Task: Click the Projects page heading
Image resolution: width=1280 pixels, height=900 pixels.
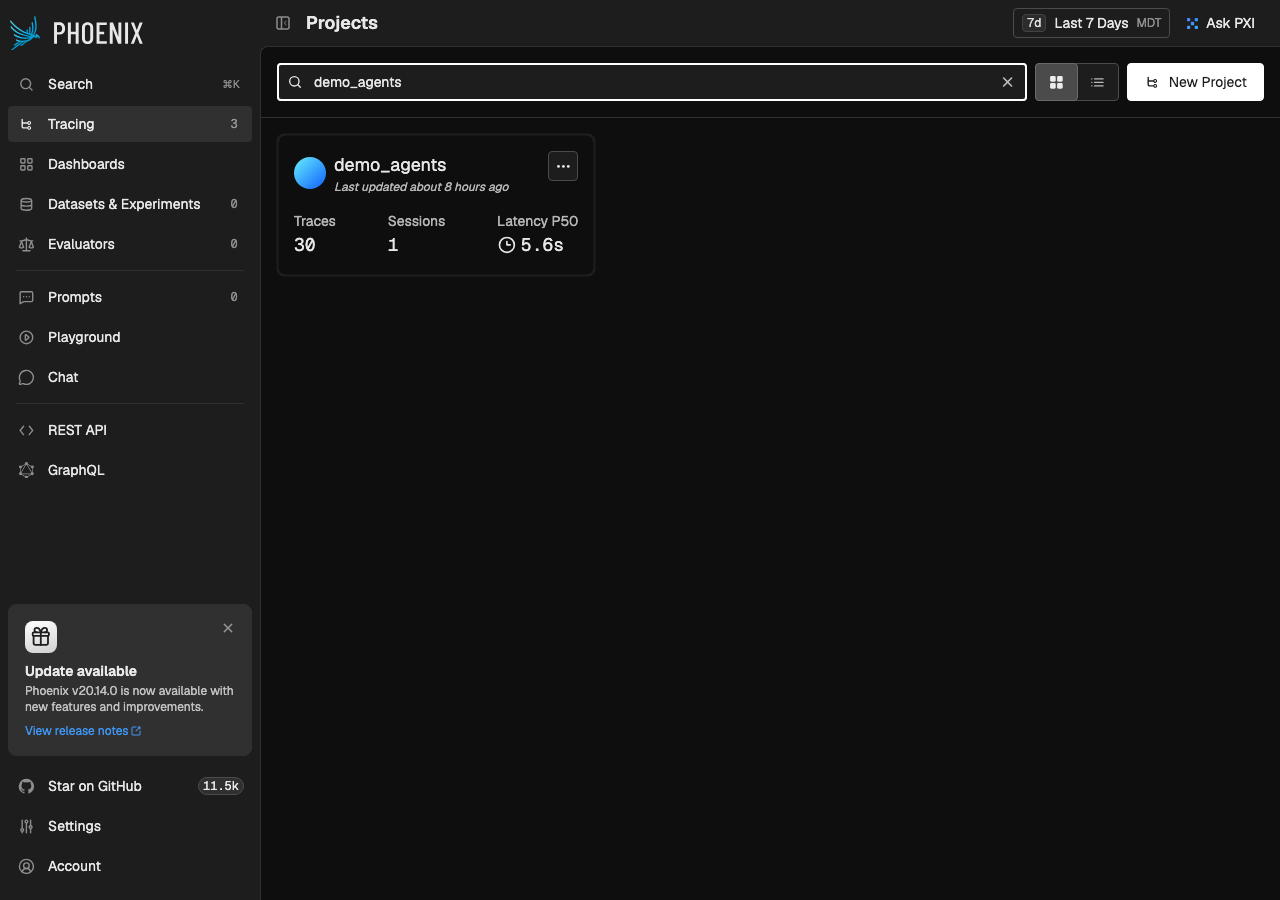Action: click(342, 23)
